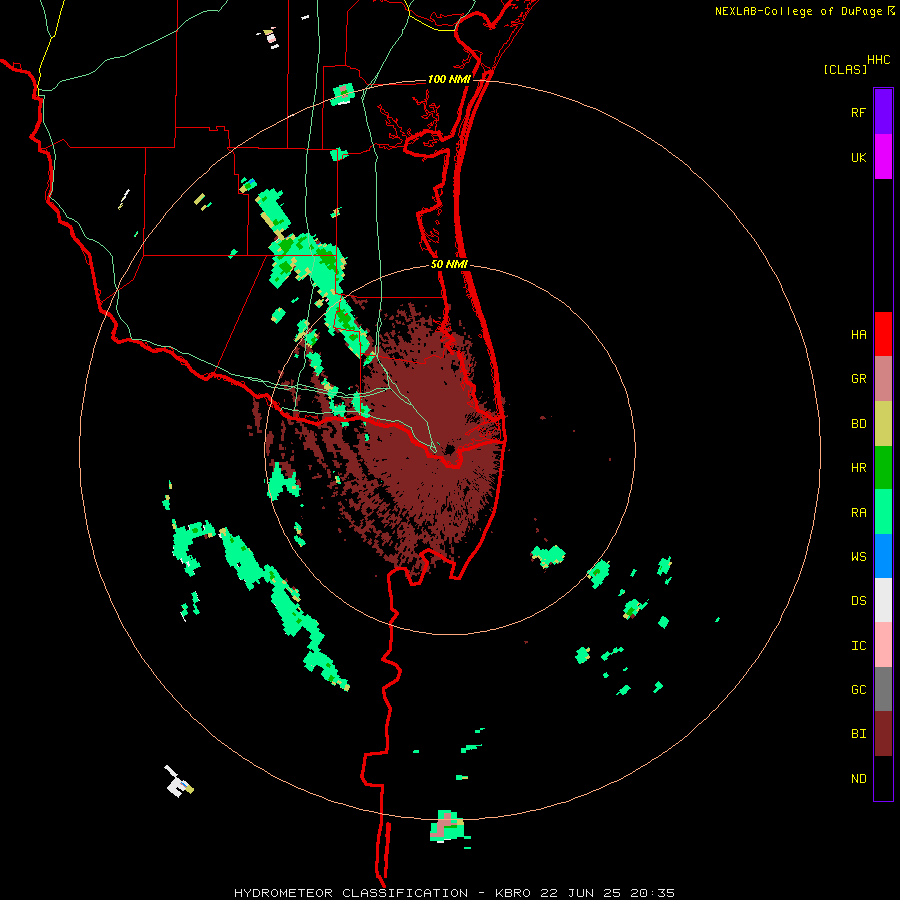
Task: Click the BD legend label
Action: [858, 424]
